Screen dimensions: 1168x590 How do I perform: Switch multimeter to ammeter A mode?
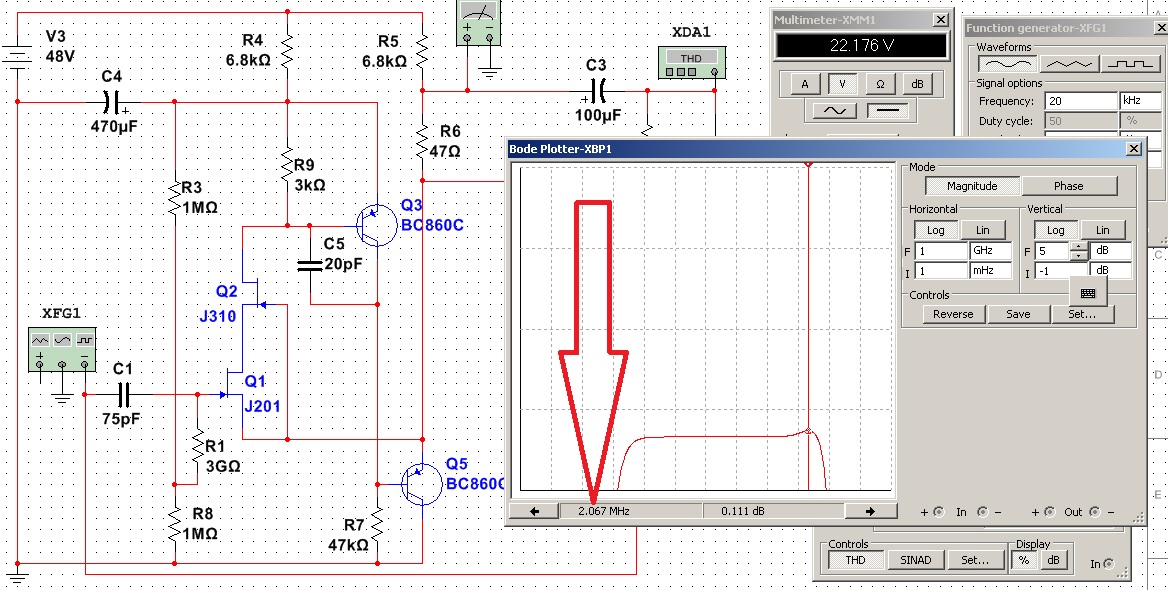pos(804,84)
